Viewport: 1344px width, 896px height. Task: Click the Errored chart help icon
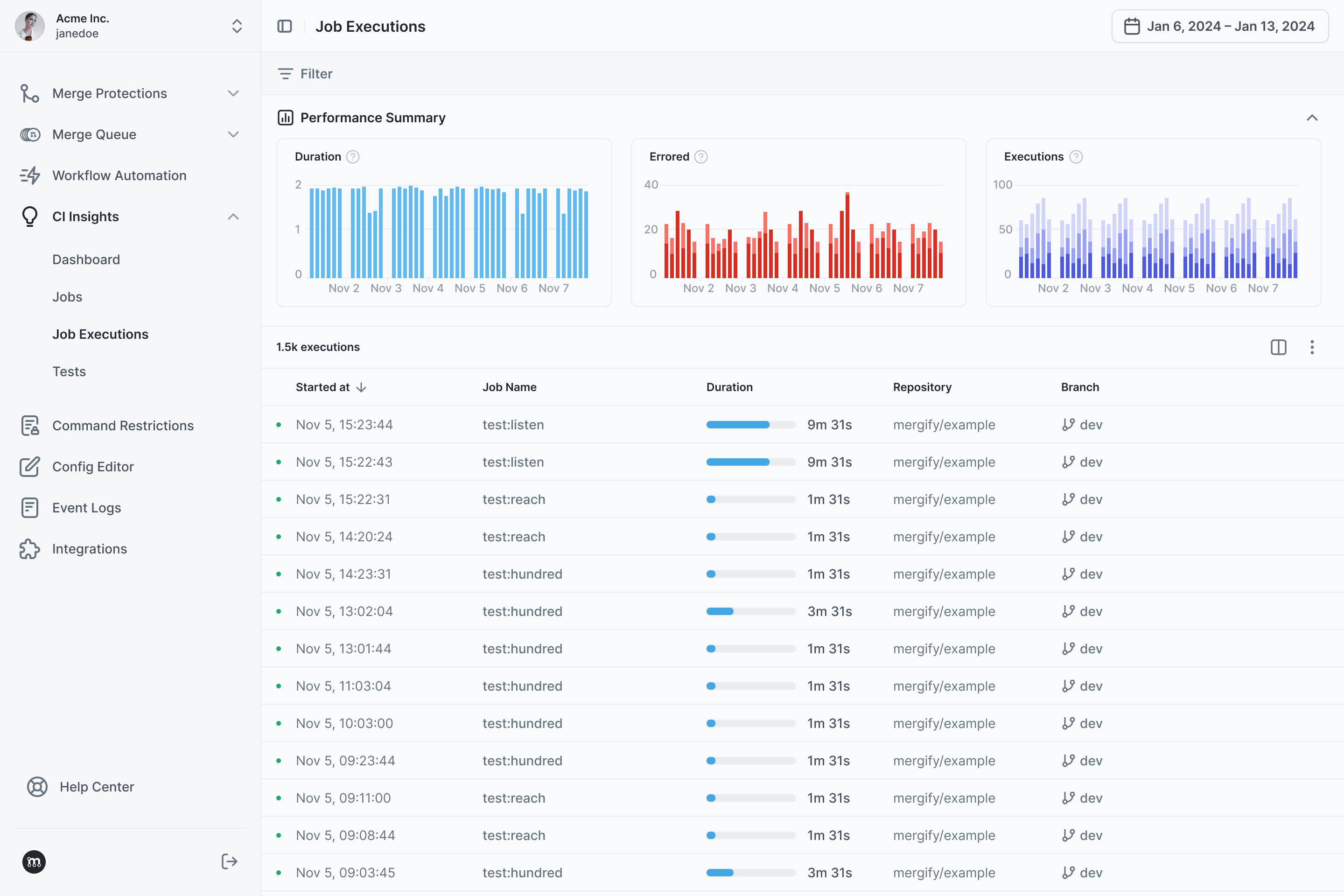(x=701, y=157)
